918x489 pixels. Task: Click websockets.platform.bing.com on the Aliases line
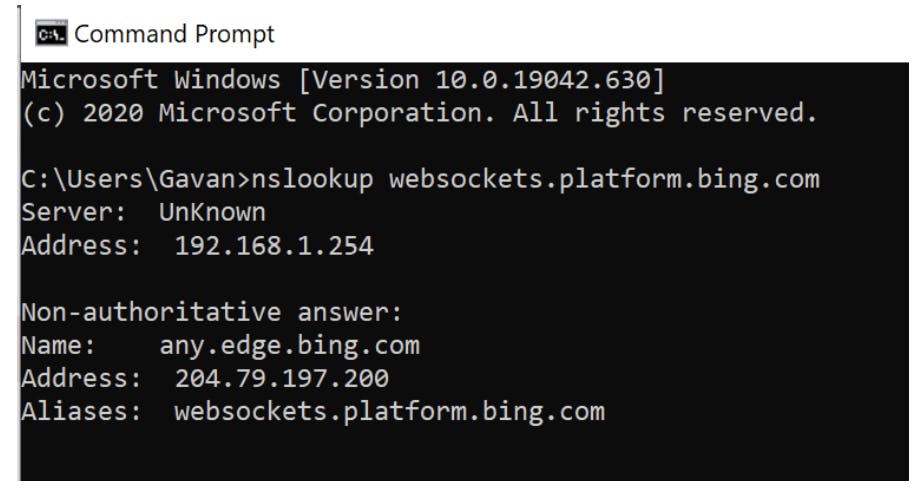[389, 411]
